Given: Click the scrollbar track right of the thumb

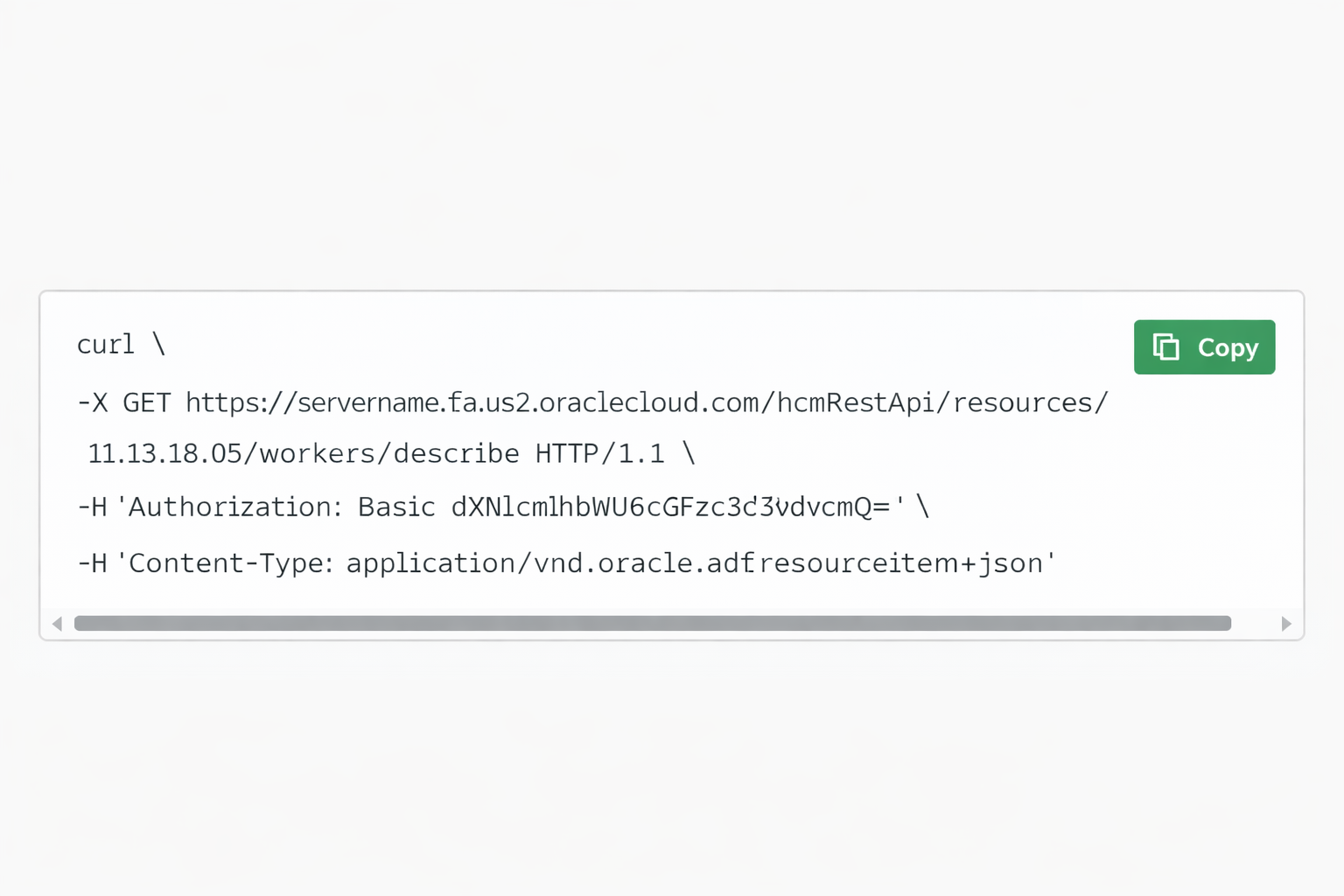Looking at the screenshot, I should point(1255,624).
